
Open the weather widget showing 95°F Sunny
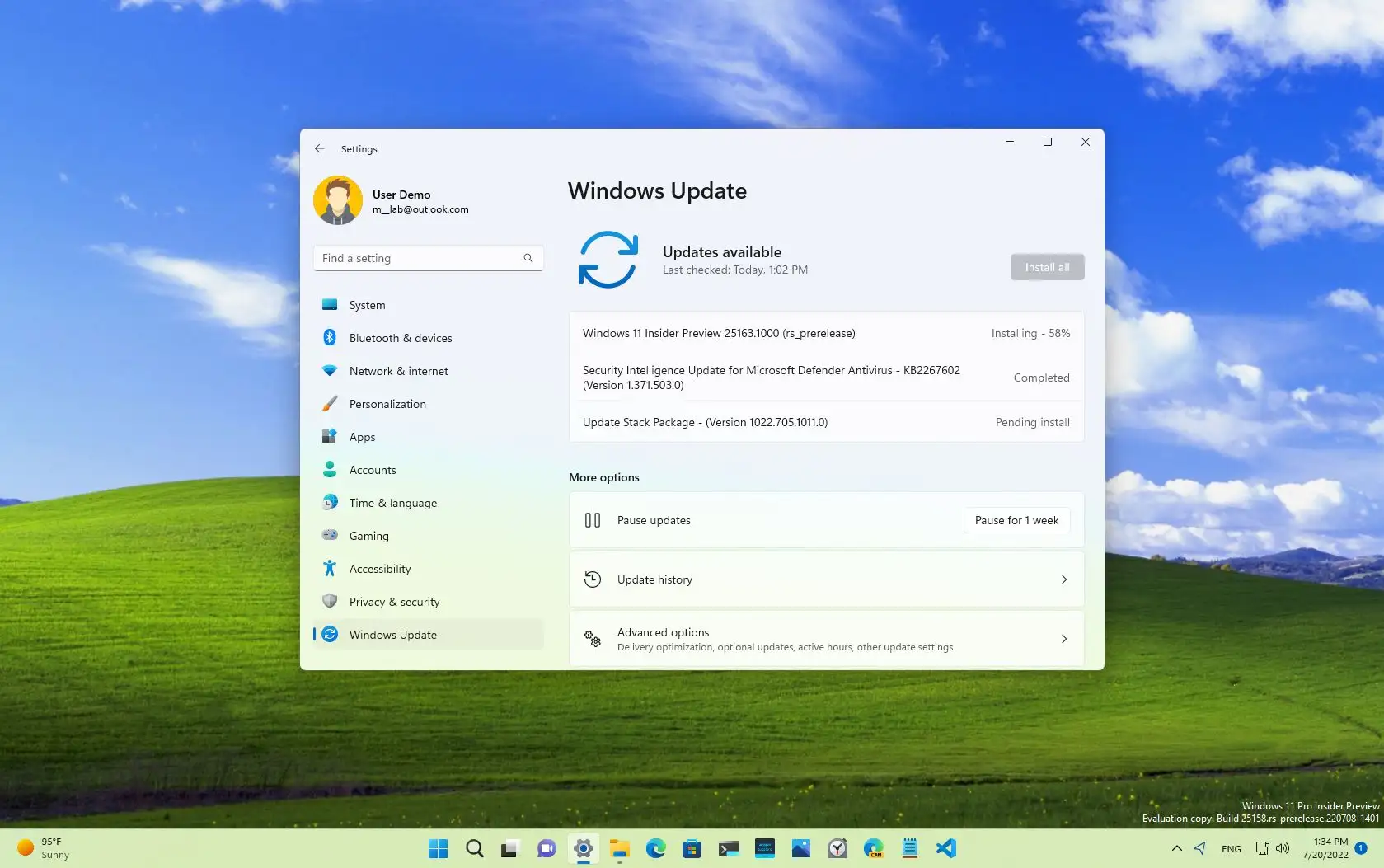[x=45, y=848]
